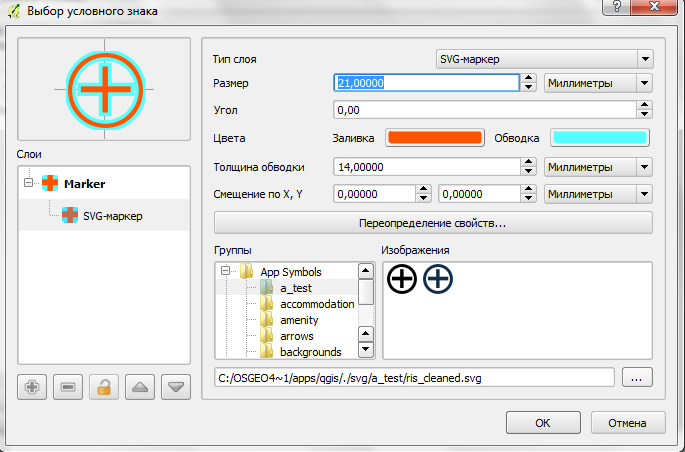Move layer down with the down arrow
Screen dimensions: 685x452
coord(176,387)
